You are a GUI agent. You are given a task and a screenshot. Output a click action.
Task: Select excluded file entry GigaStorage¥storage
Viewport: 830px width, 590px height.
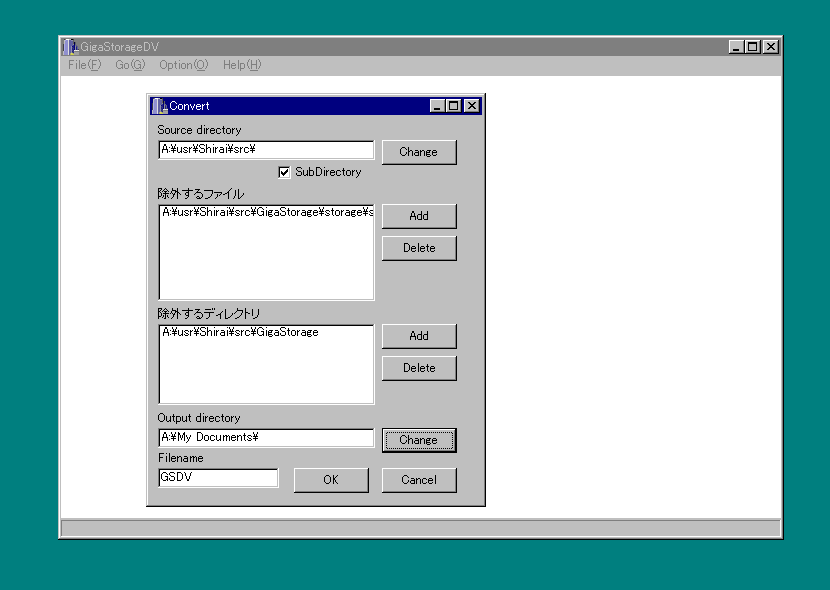pos(267,212)
